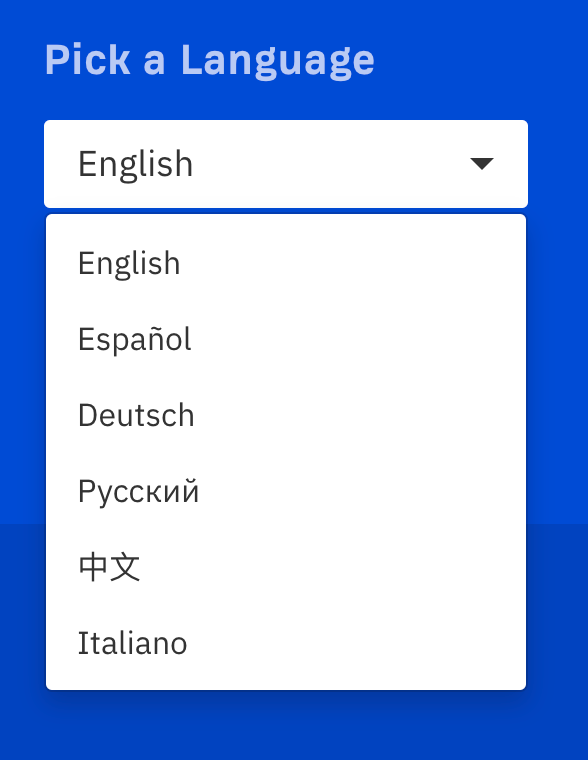Collapse the dropdown using the caret arrow
The width and height of the screenshot is (588, 760).
coord(482,163)
